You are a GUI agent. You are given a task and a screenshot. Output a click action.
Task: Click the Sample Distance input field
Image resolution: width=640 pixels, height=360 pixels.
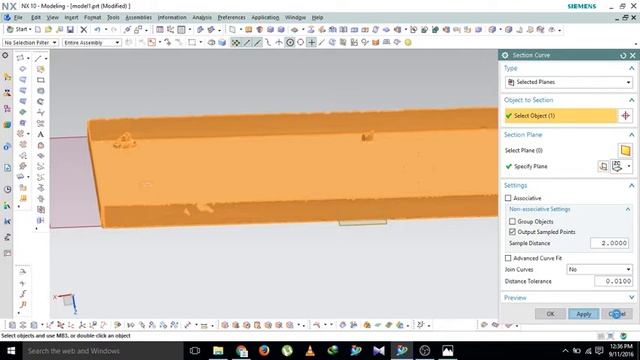(609, 243)
